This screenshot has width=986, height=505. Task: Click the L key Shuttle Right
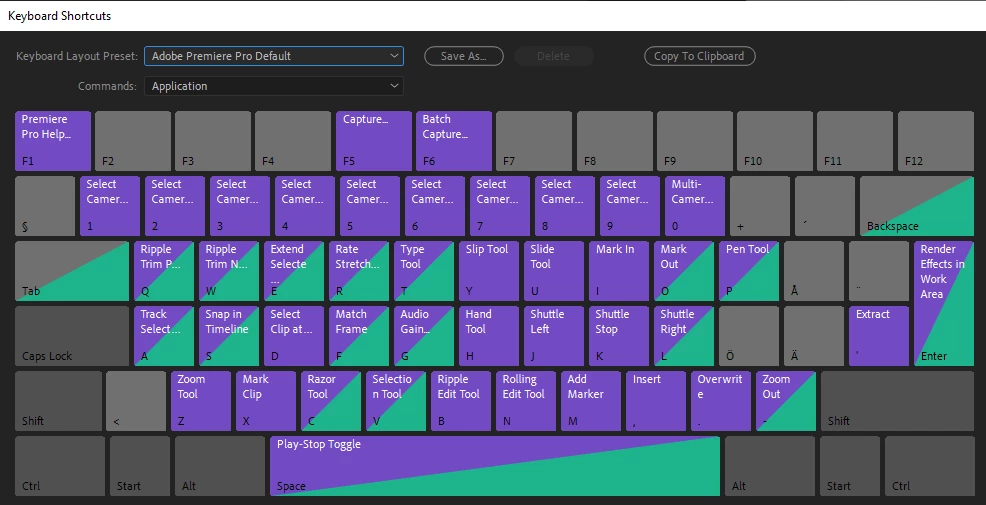pos(684,336)
